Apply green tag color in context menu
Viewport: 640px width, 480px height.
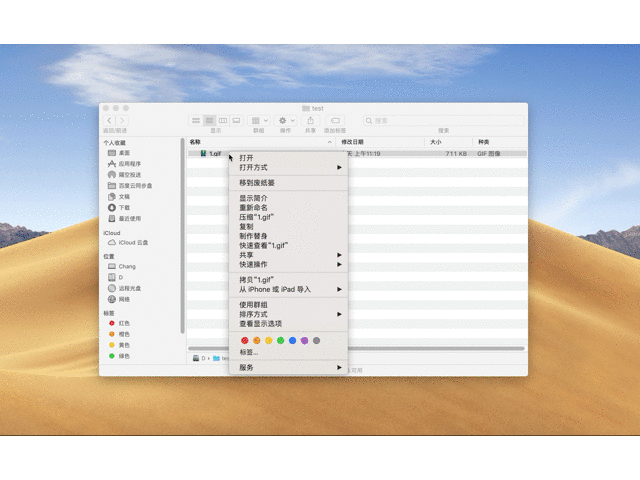point(280,340)
